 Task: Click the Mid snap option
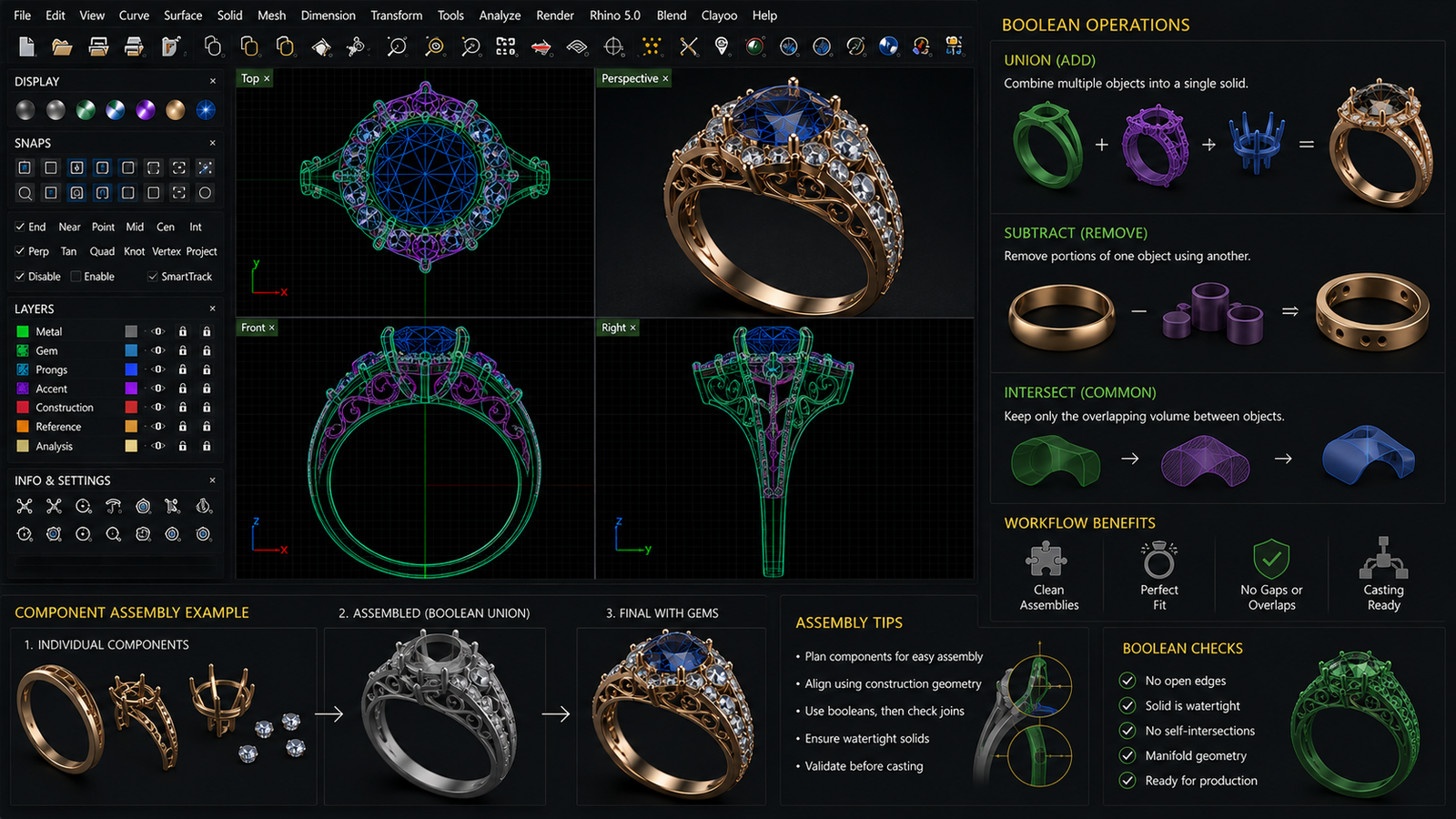click(x=135, y=227)
